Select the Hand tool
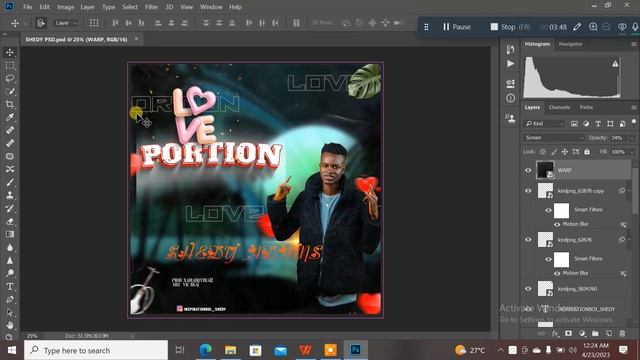The width and height of the screenshot is (640, 360). (10, 325)
